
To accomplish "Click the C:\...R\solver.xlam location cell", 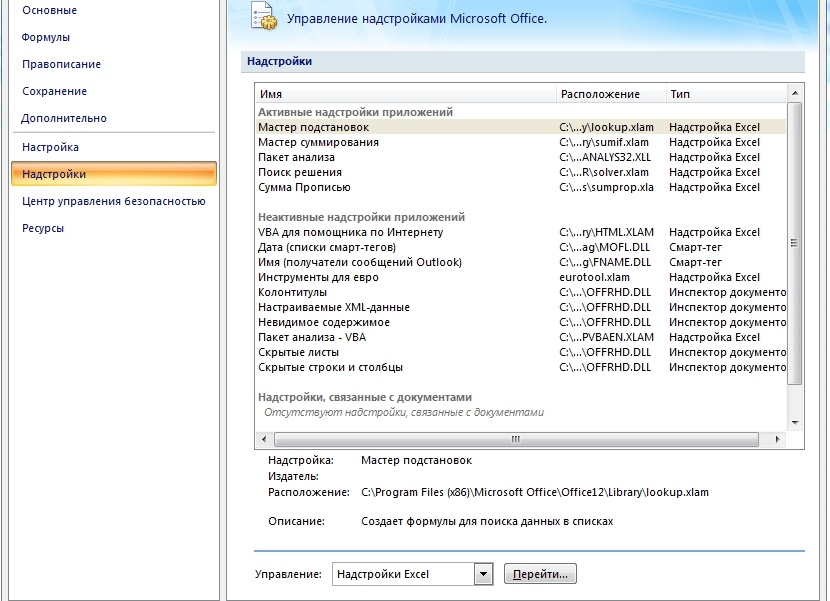I will (x=603, y=172).
